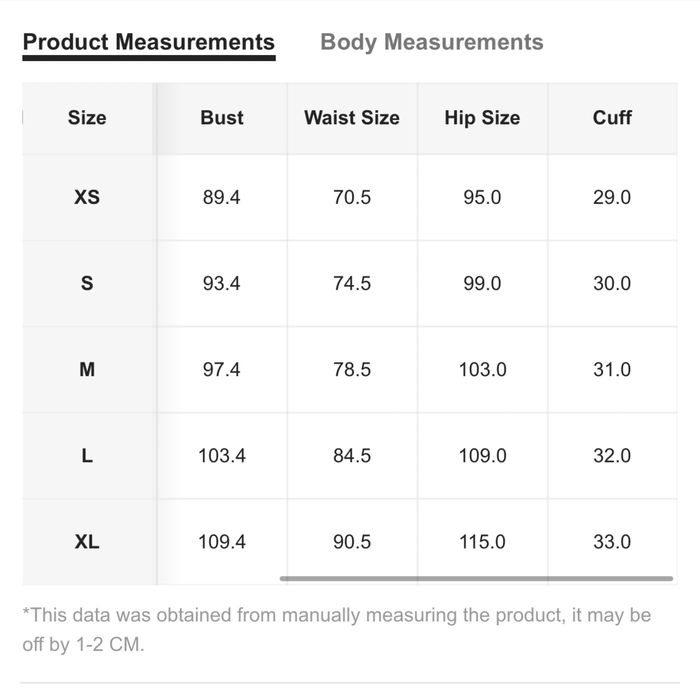700x700 pixels.
Task: Click the XS bust value 89.4
Action: coord(221,197)
